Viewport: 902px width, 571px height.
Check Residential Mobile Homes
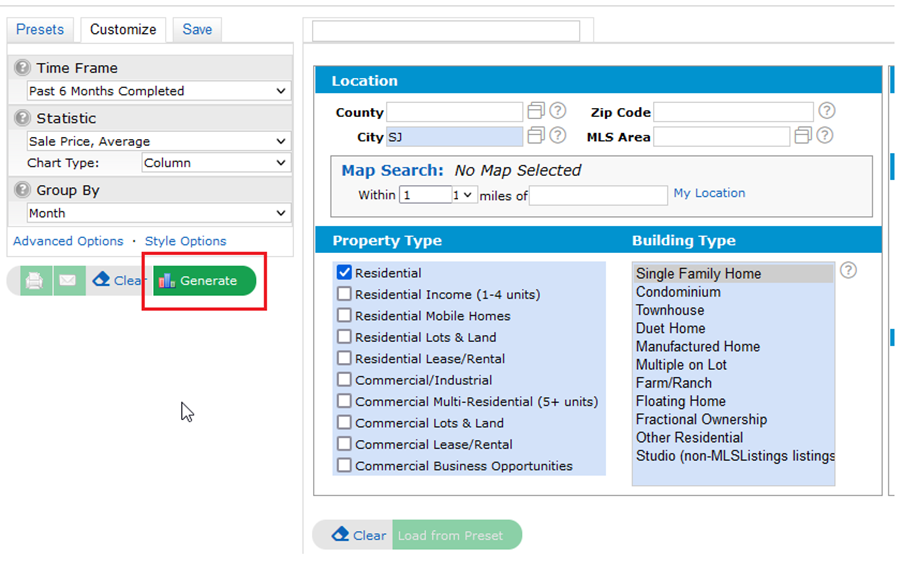(x=344, y=315)
